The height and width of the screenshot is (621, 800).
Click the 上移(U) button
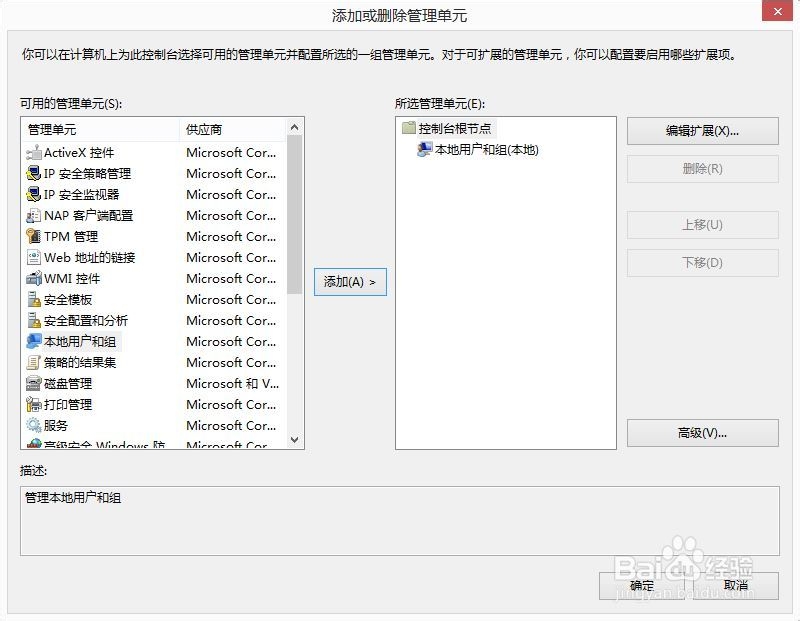[x=703, y=225]
